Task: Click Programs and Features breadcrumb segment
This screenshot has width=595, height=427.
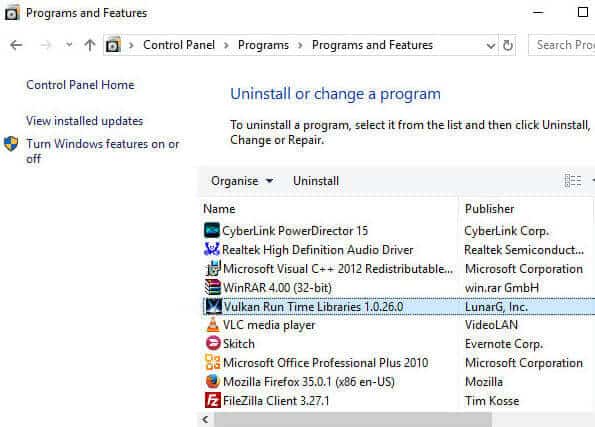Action: (x=372, y=45)
